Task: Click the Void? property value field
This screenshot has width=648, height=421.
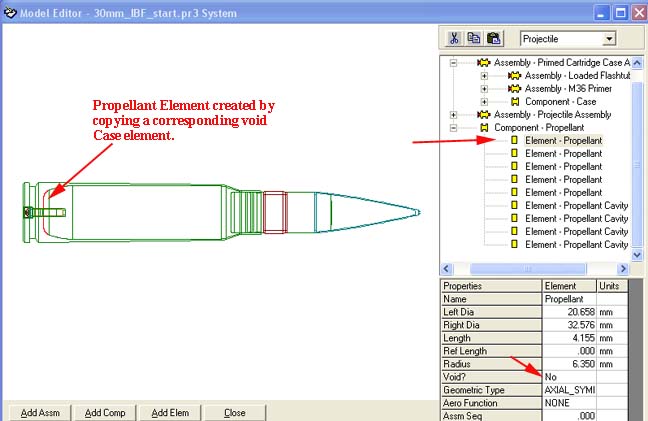Action: pos(568,377)
